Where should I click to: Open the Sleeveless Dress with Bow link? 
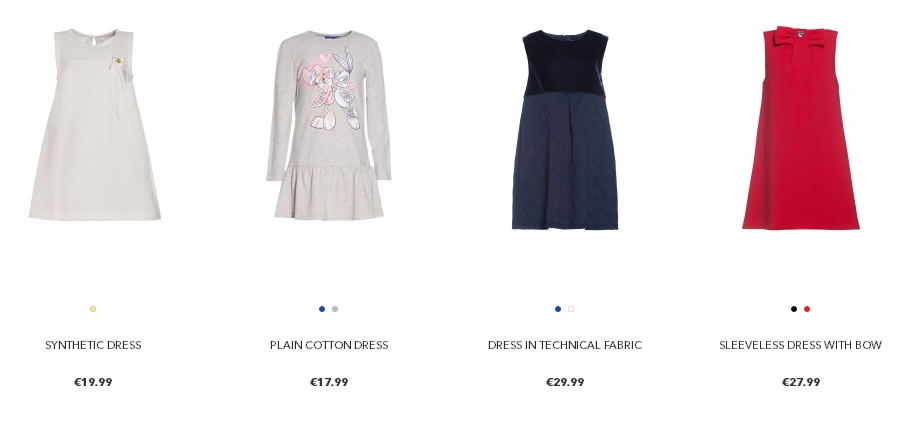tap(801, 345)
